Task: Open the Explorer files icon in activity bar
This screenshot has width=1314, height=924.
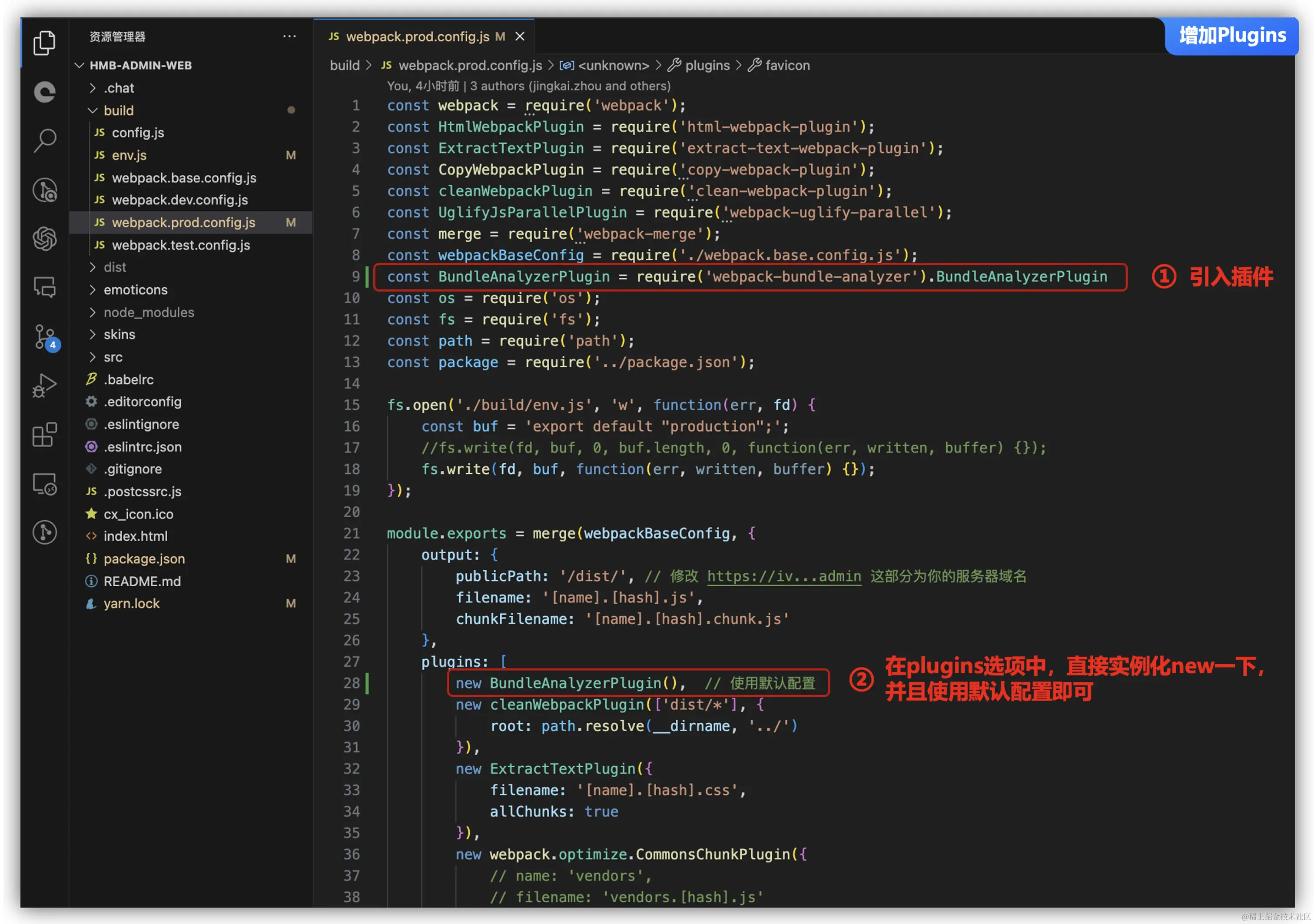Action: coord(44,43)
